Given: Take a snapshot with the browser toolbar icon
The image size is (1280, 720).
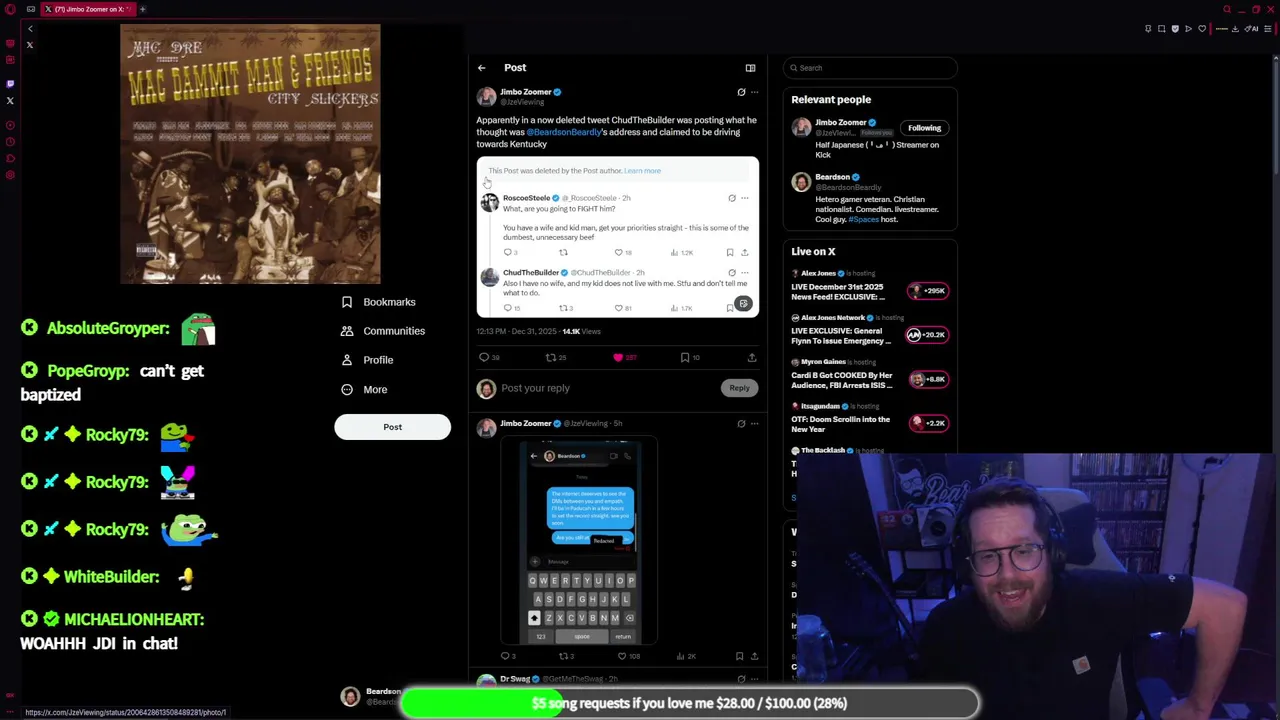Looking at the screenshot, I should tap(1162, 29).
